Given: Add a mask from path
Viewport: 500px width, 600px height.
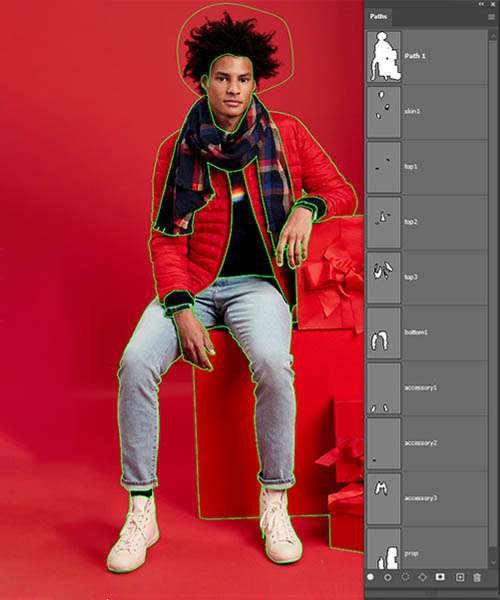Looking at the screenshot, I should pos(440,577).
